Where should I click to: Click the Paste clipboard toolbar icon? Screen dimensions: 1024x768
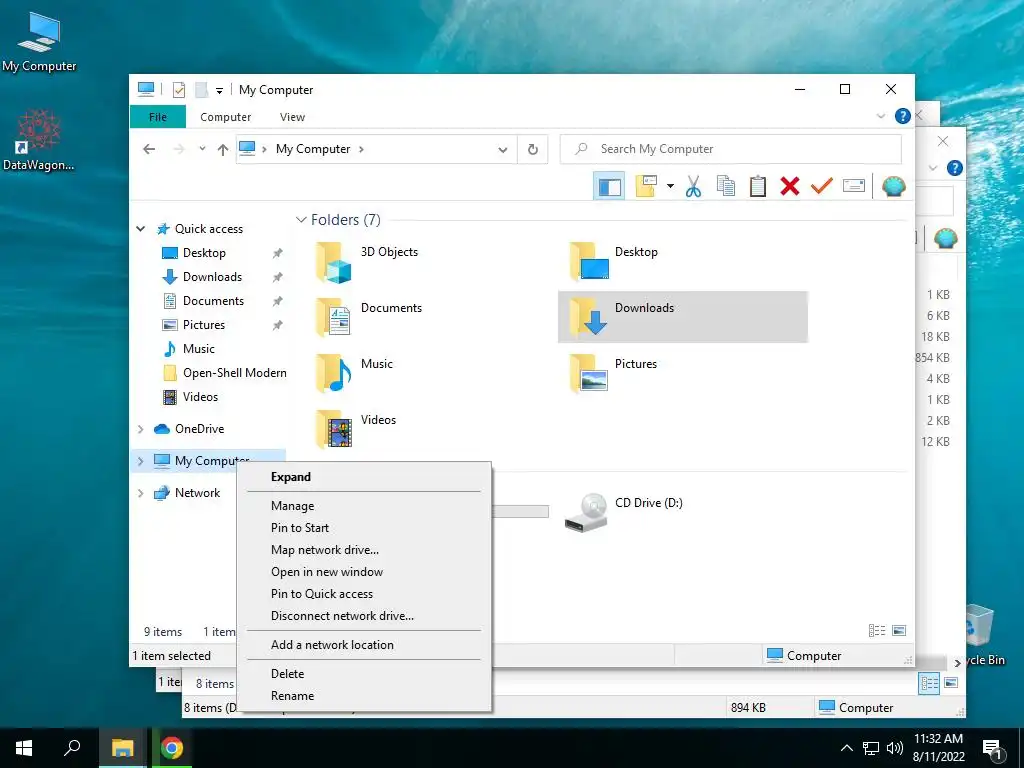coord(758,186)
